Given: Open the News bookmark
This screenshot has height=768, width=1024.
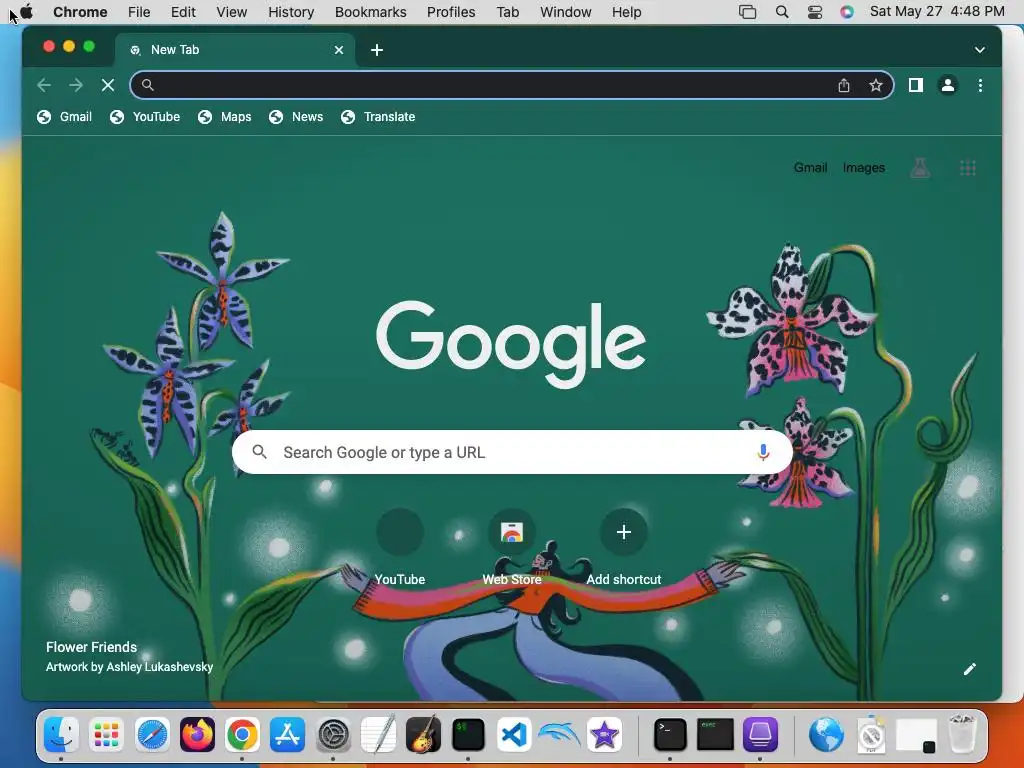Looking at the screenshot, I should 296,117.
